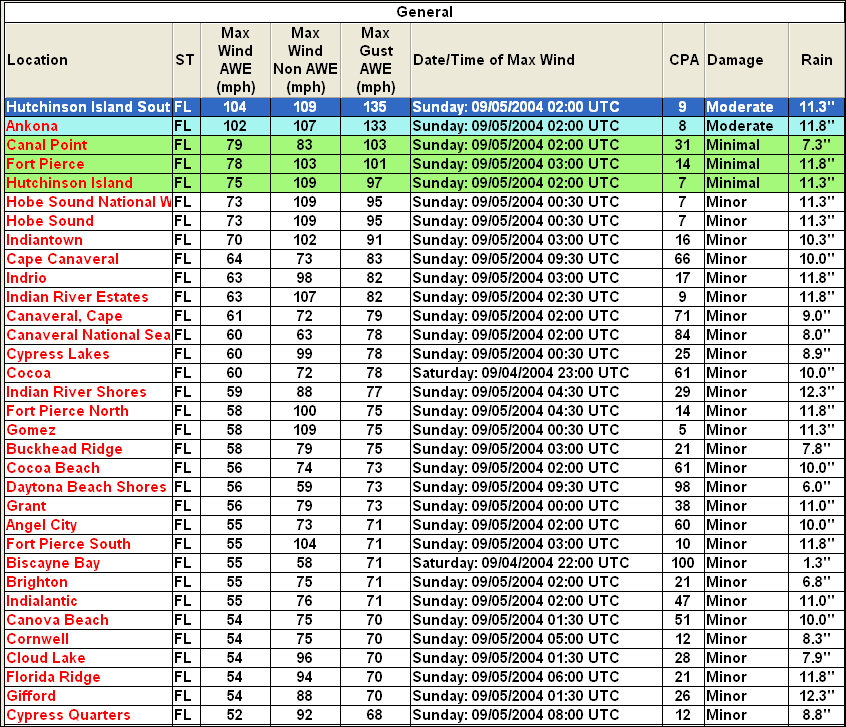Click Canal Point's CPA value 31
The image size is (846, 727).
click(x=683, y=145)
